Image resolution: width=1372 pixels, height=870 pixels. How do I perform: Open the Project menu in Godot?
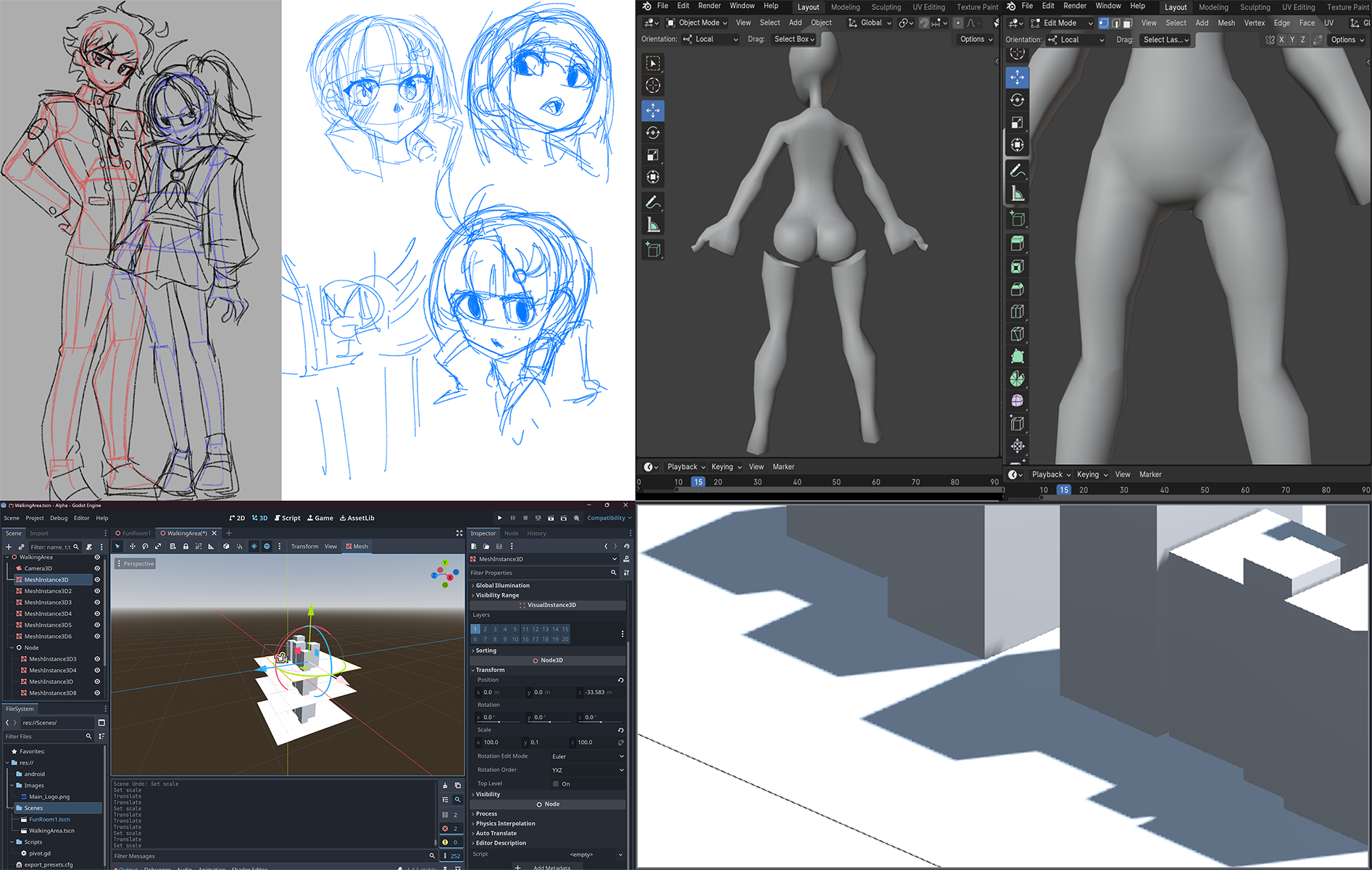point(35,518)
